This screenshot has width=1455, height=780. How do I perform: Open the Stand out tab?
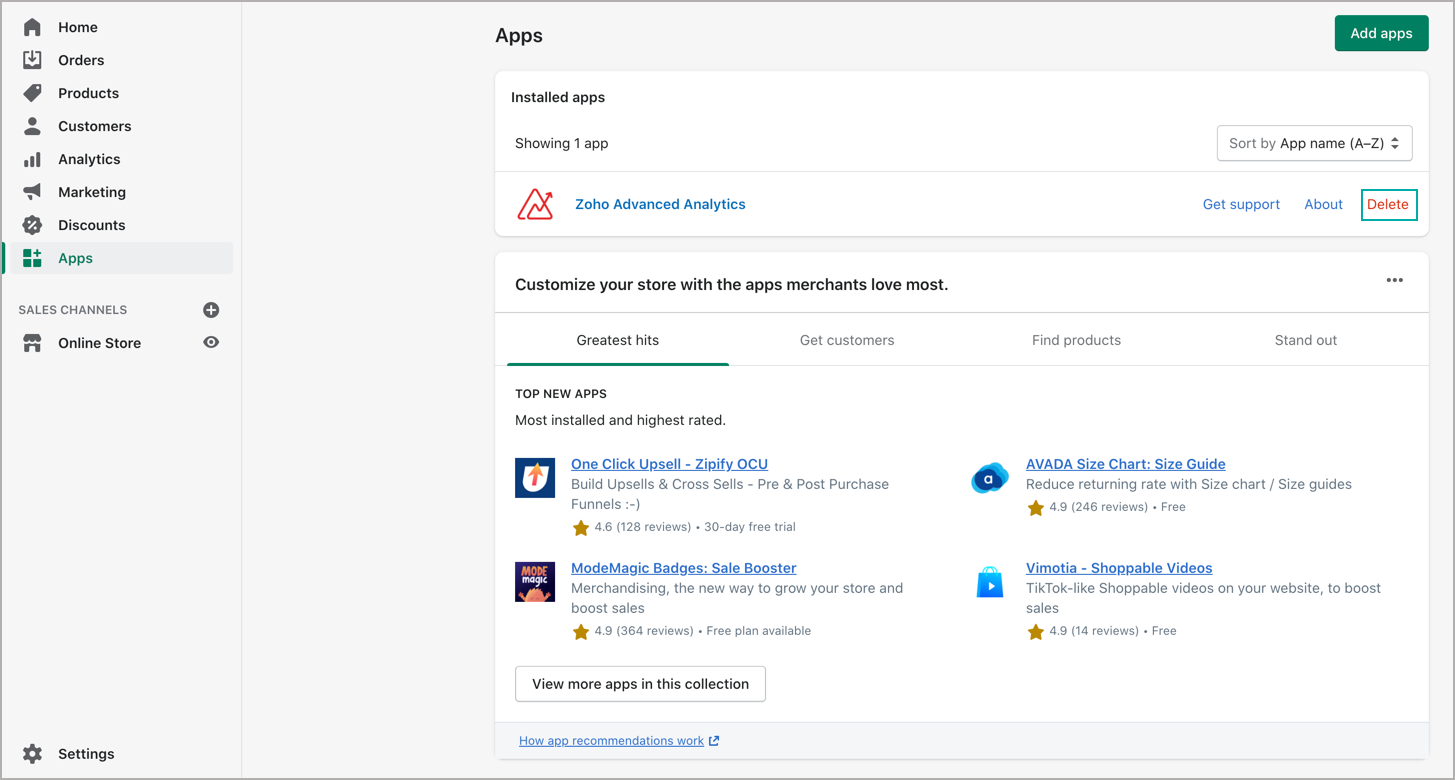[x=1305, y=340]
